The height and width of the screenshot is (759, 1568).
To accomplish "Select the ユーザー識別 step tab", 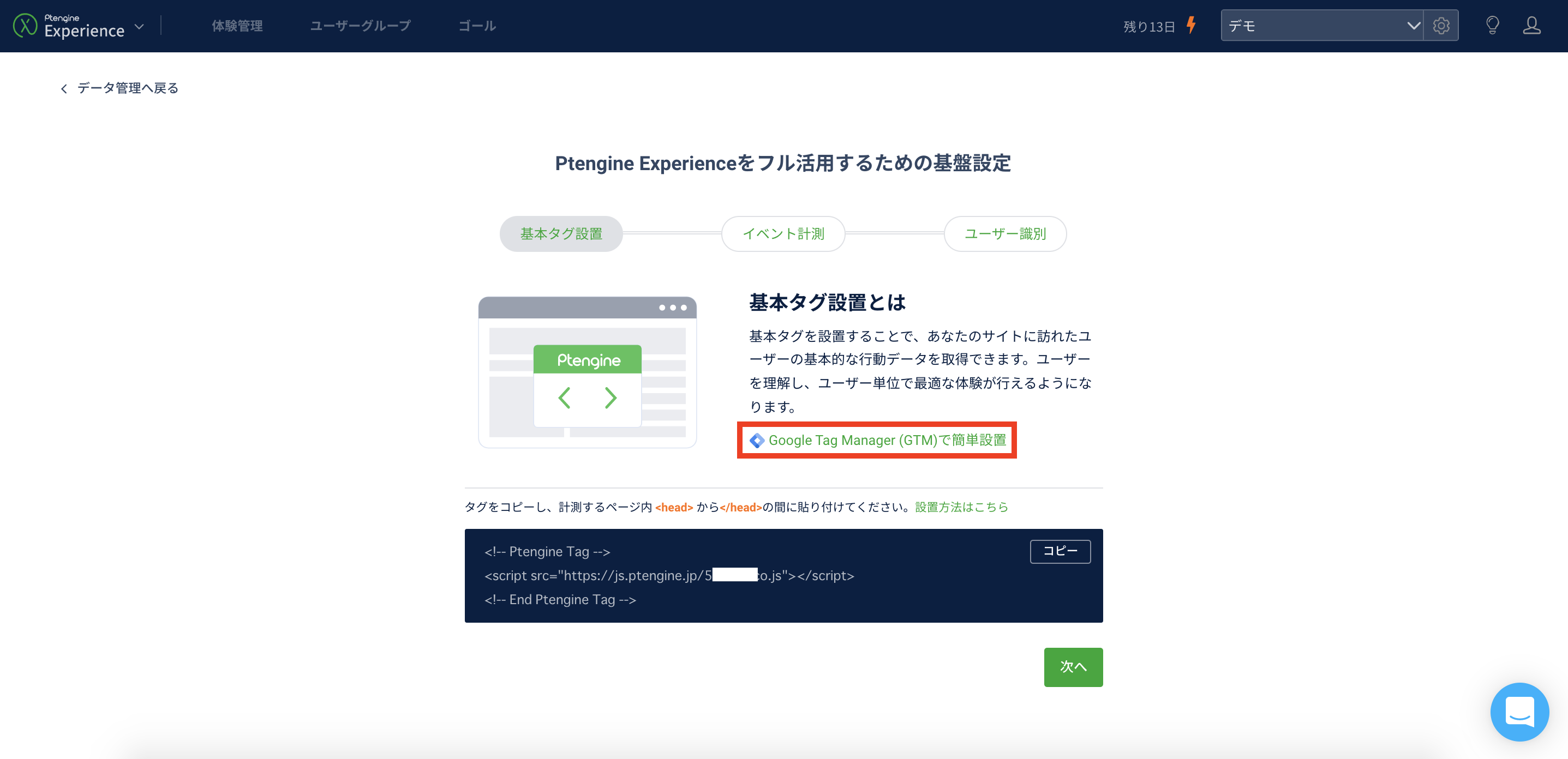I will (1006, 233).
